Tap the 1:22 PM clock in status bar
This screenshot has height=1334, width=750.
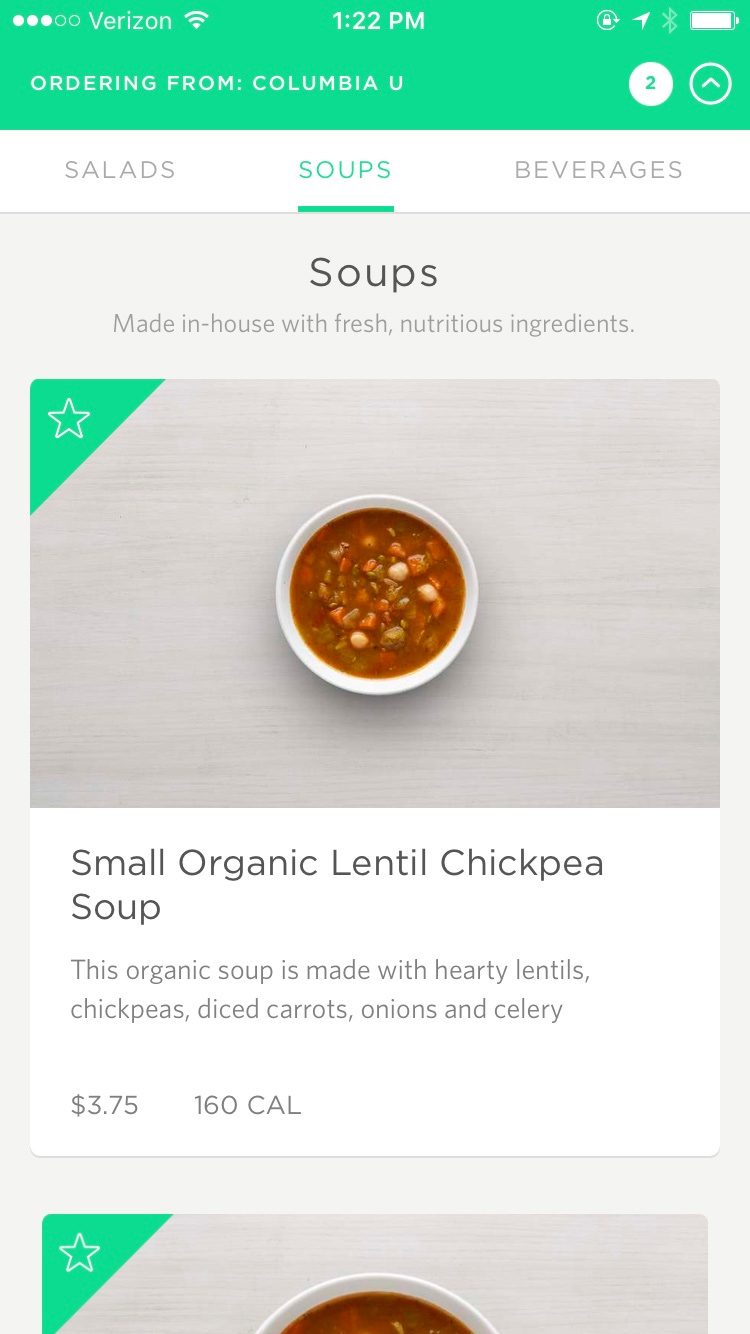(378, 20)
